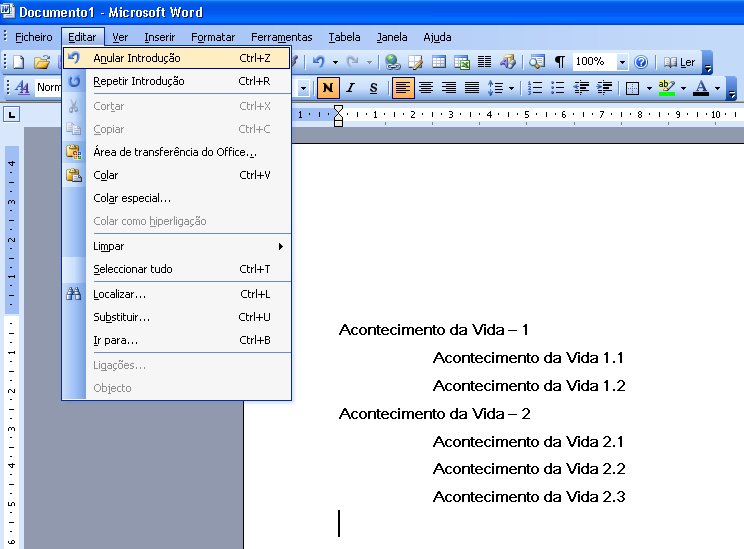744x549 pixels.
Task: Toggle bold formatting (N button)
Action: [x=328, y=88]
